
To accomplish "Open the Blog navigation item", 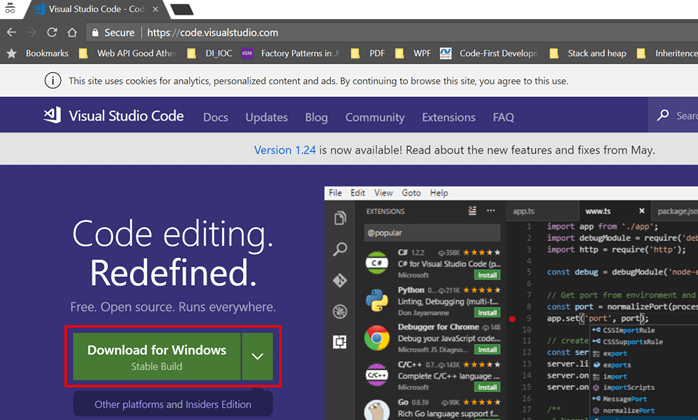I will tap(316, 117).
